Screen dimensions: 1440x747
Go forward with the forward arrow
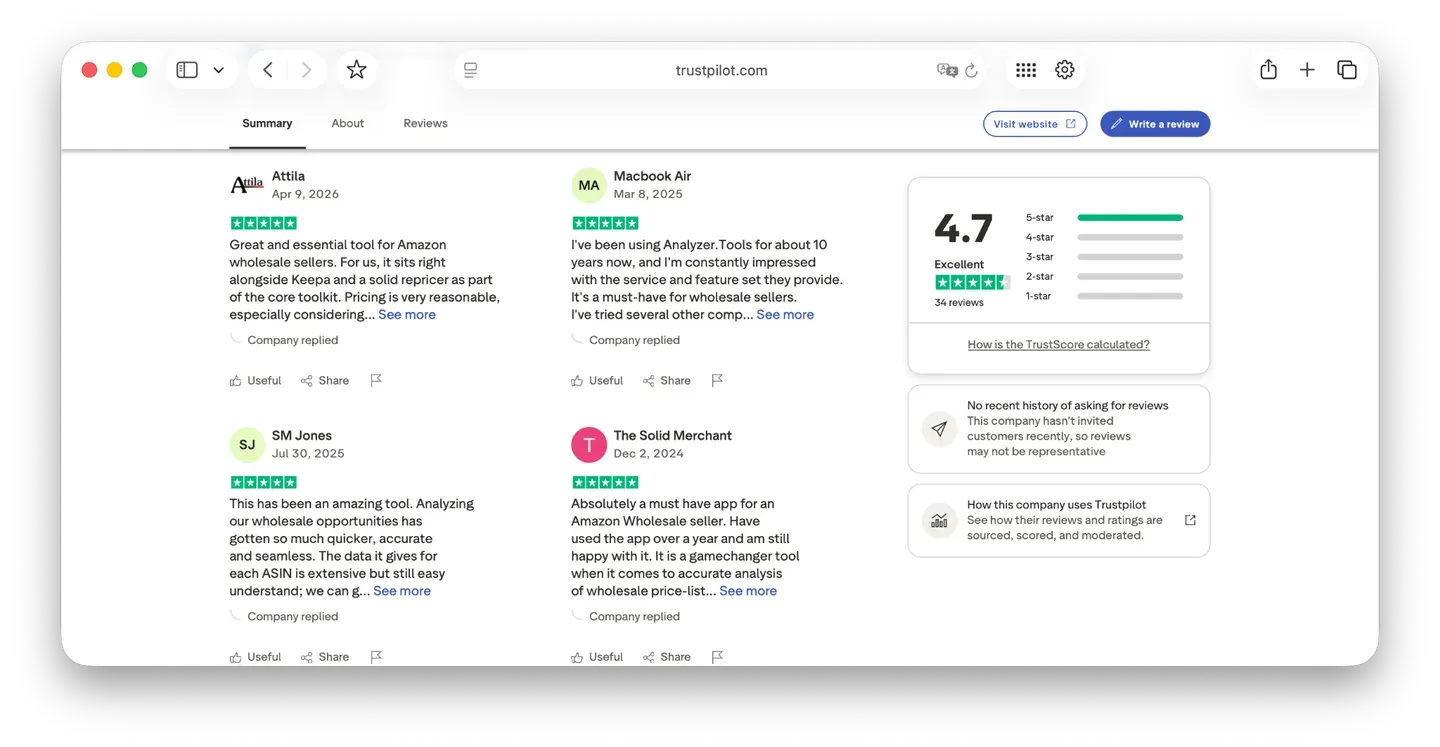(x=306, y=70)
